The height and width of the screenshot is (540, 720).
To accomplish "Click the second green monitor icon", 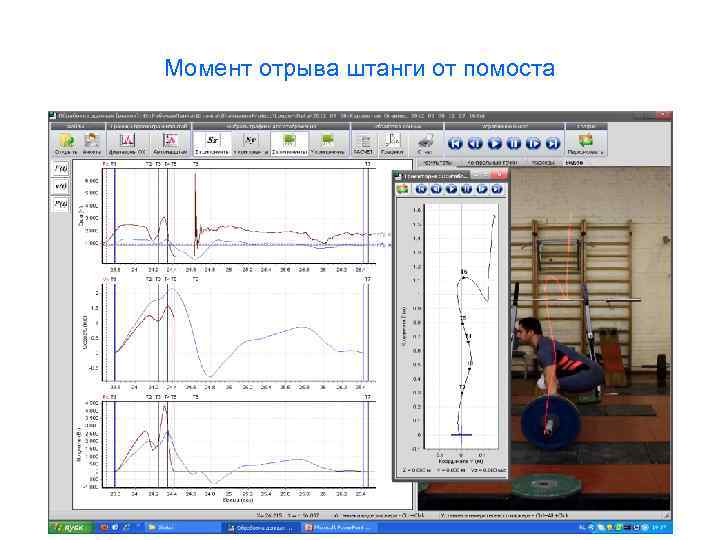I will point(327,140).
